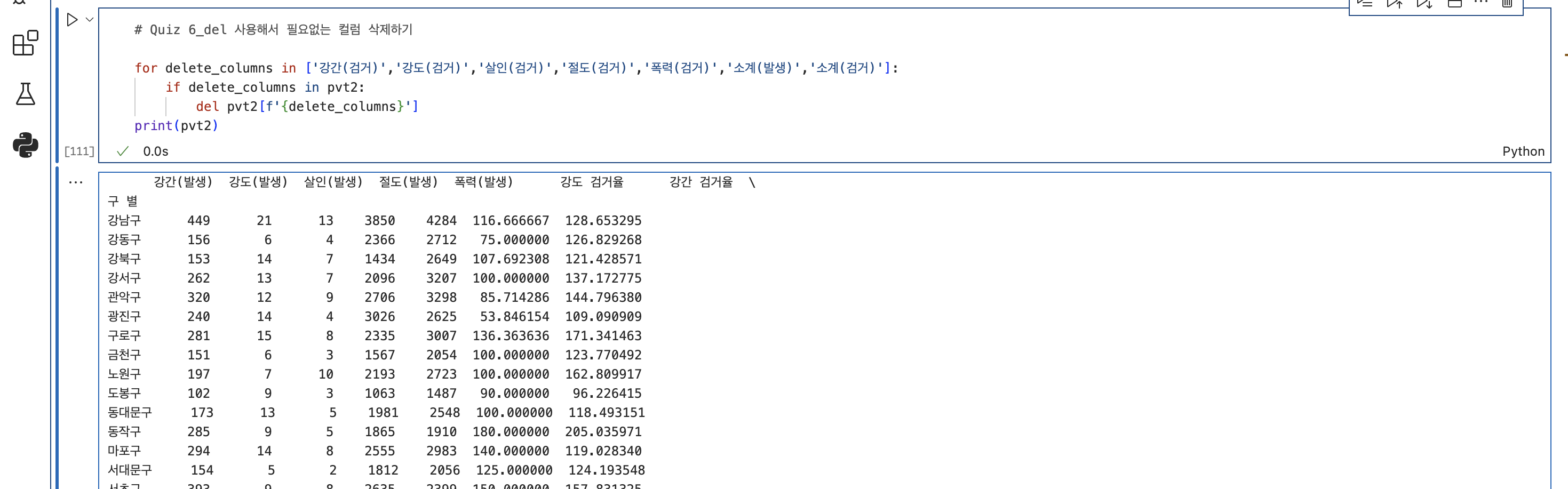Place cursor in the Quiz 6_del comment line
The height and width of the screenshot is (489, 1568).
tap(273, 30)
